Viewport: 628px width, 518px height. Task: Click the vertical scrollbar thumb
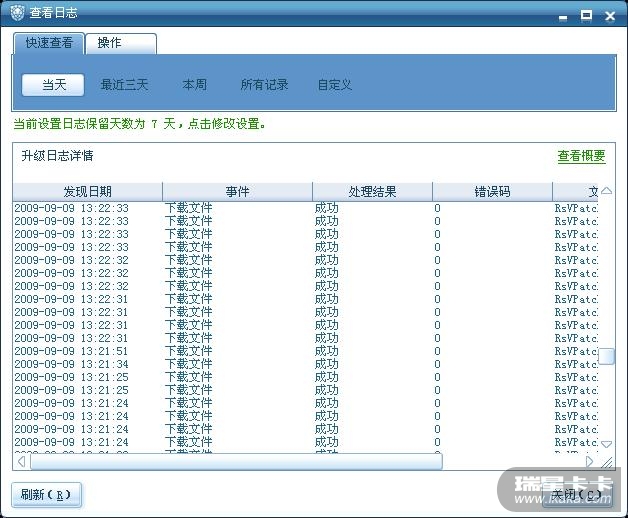(606, 356)
